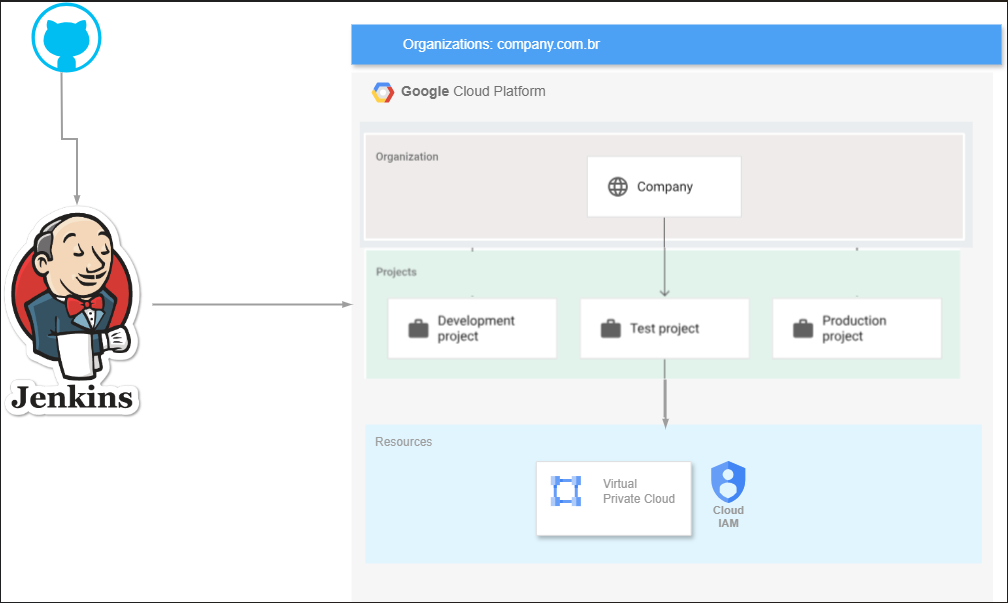This screenshot has width=1008, height=603.
Task: Click the globe icon beside Company
Action: tap(618, 187)
